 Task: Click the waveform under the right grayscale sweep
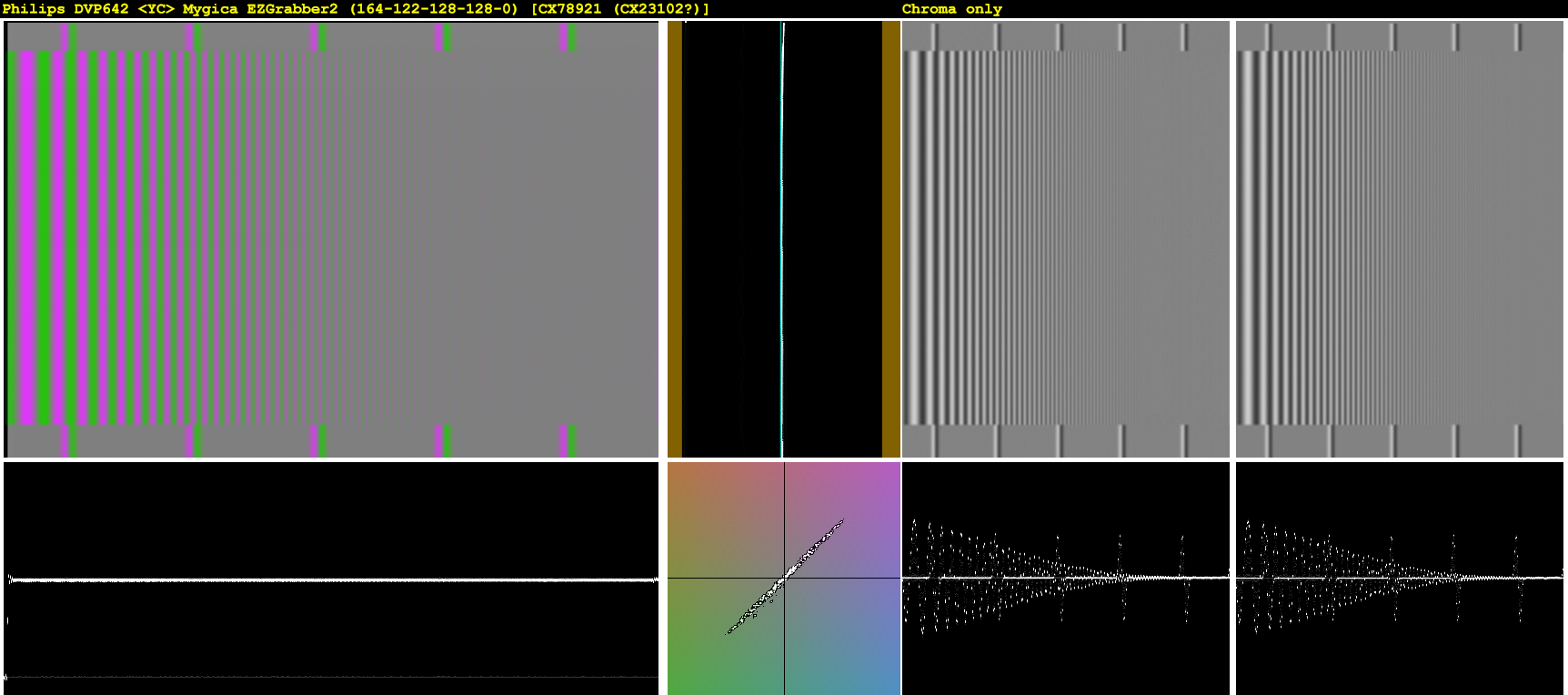click(1400, 579)
